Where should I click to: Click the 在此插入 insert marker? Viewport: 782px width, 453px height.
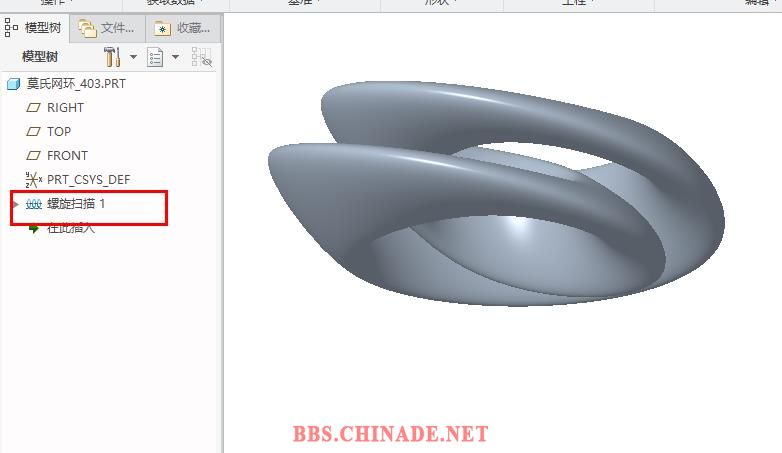[x=70, y=228]
